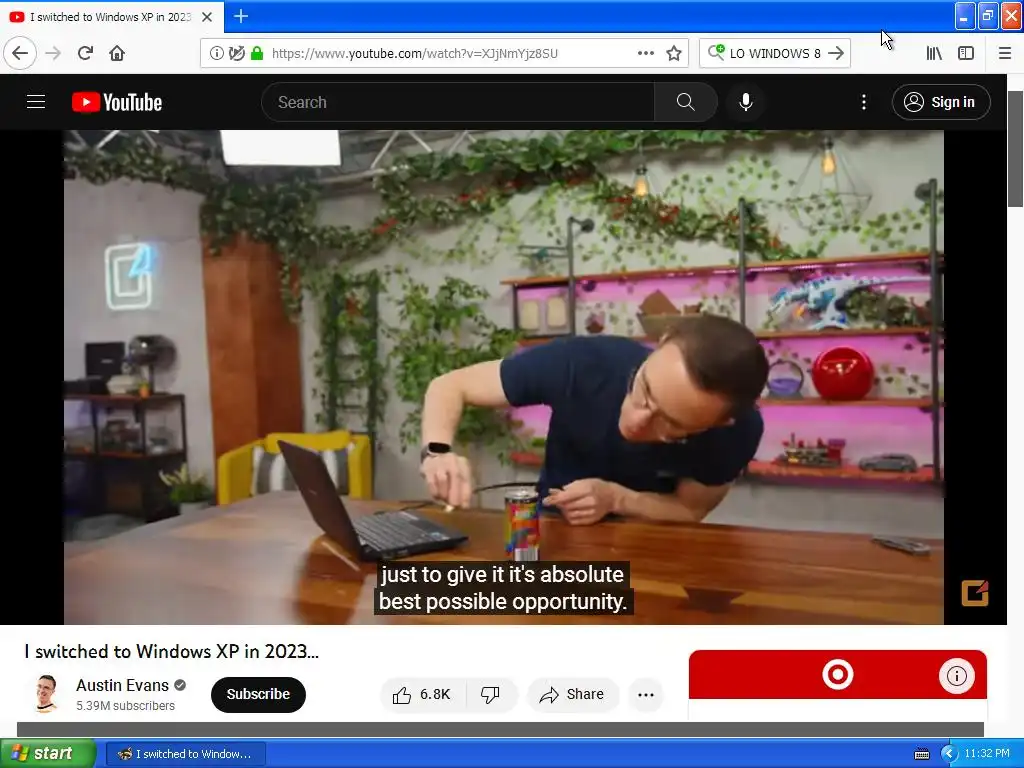Show site information icon in address bar
1024x768 pixels.
point(216,53)
